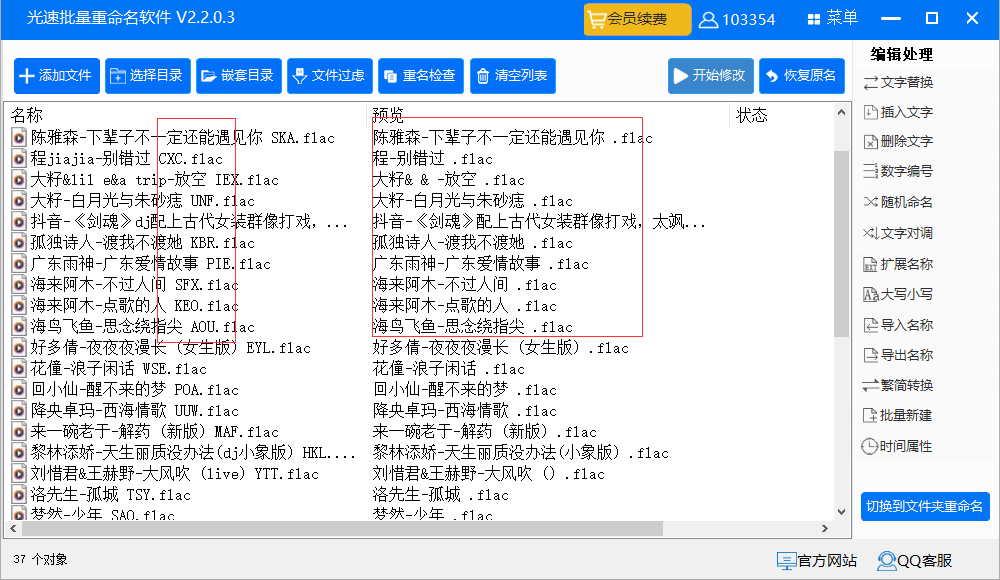
Task: Select the 随机命名 random naming tool
Action: tap(899, 202)
